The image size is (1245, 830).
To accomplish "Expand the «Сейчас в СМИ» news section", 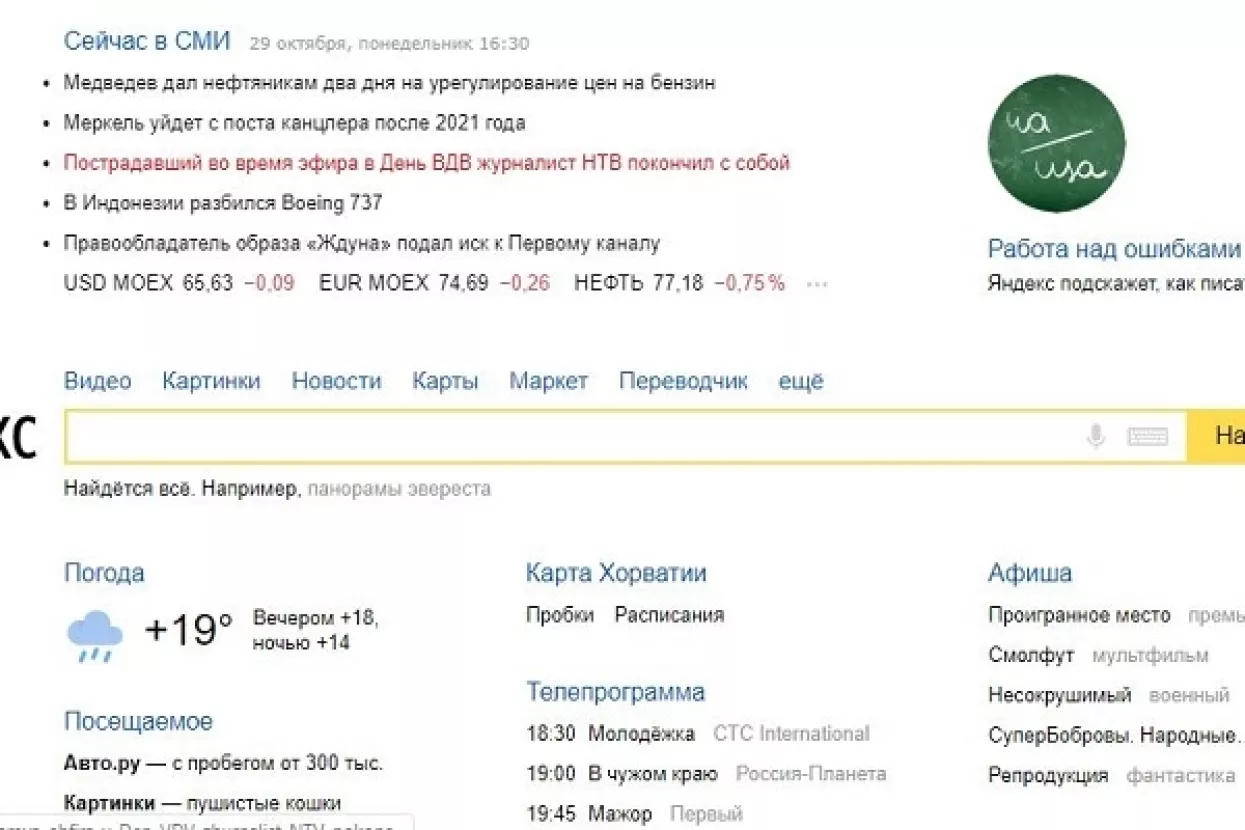I will [147, 41].
